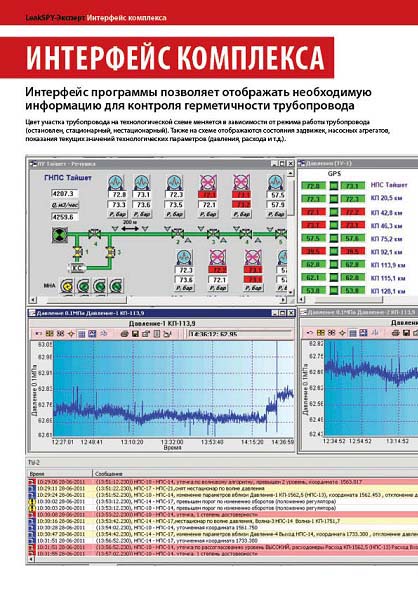This screenshot has width=418, height=591.
Task: Click the crosshair cursor icon in Давление-1 toolbar
Action: 71,333
